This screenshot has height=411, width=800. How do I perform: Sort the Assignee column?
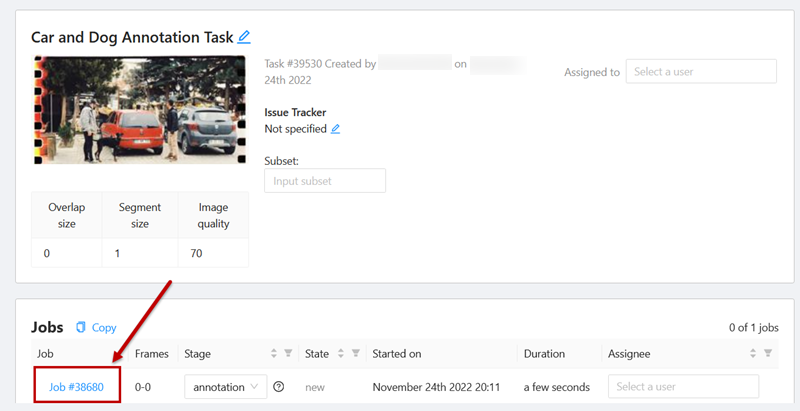click(x=753, y=354)
